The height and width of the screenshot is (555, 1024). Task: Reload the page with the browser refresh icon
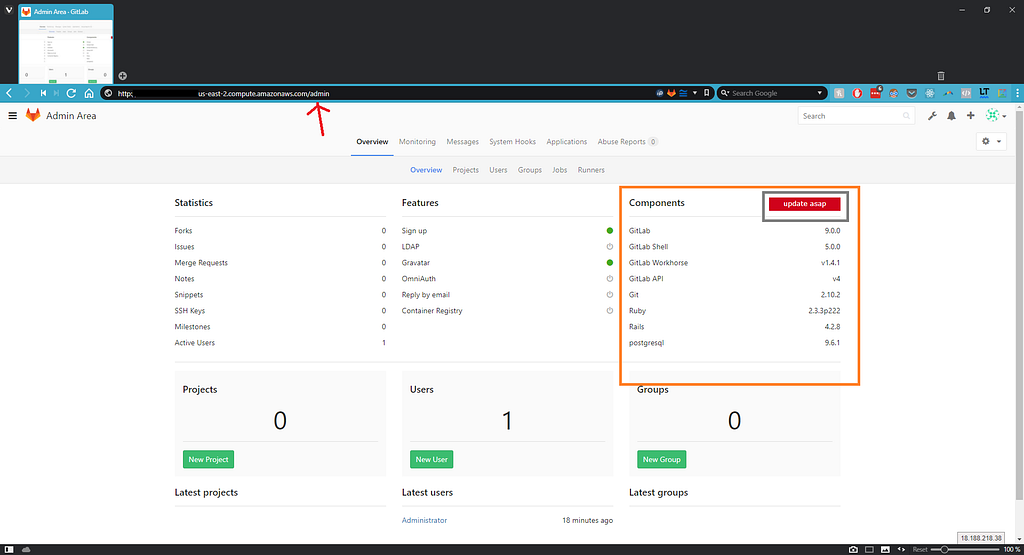(x=71, y=93)
